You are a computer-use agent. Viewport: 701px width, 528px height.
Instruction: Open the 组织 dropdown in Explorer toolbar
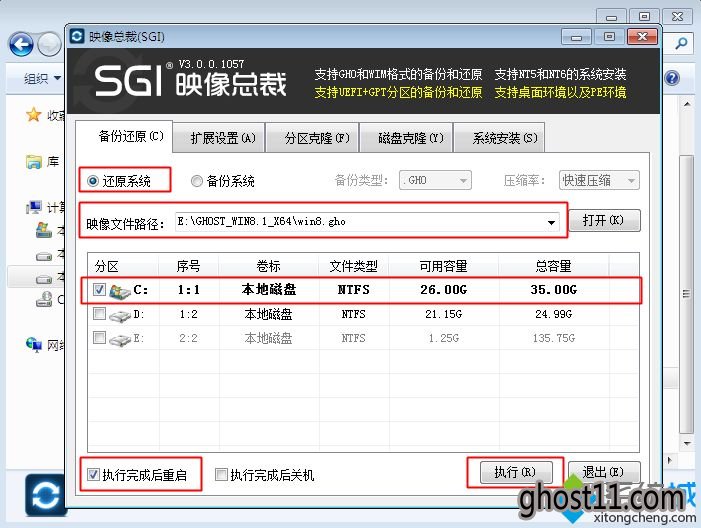[x=42, y=79]
